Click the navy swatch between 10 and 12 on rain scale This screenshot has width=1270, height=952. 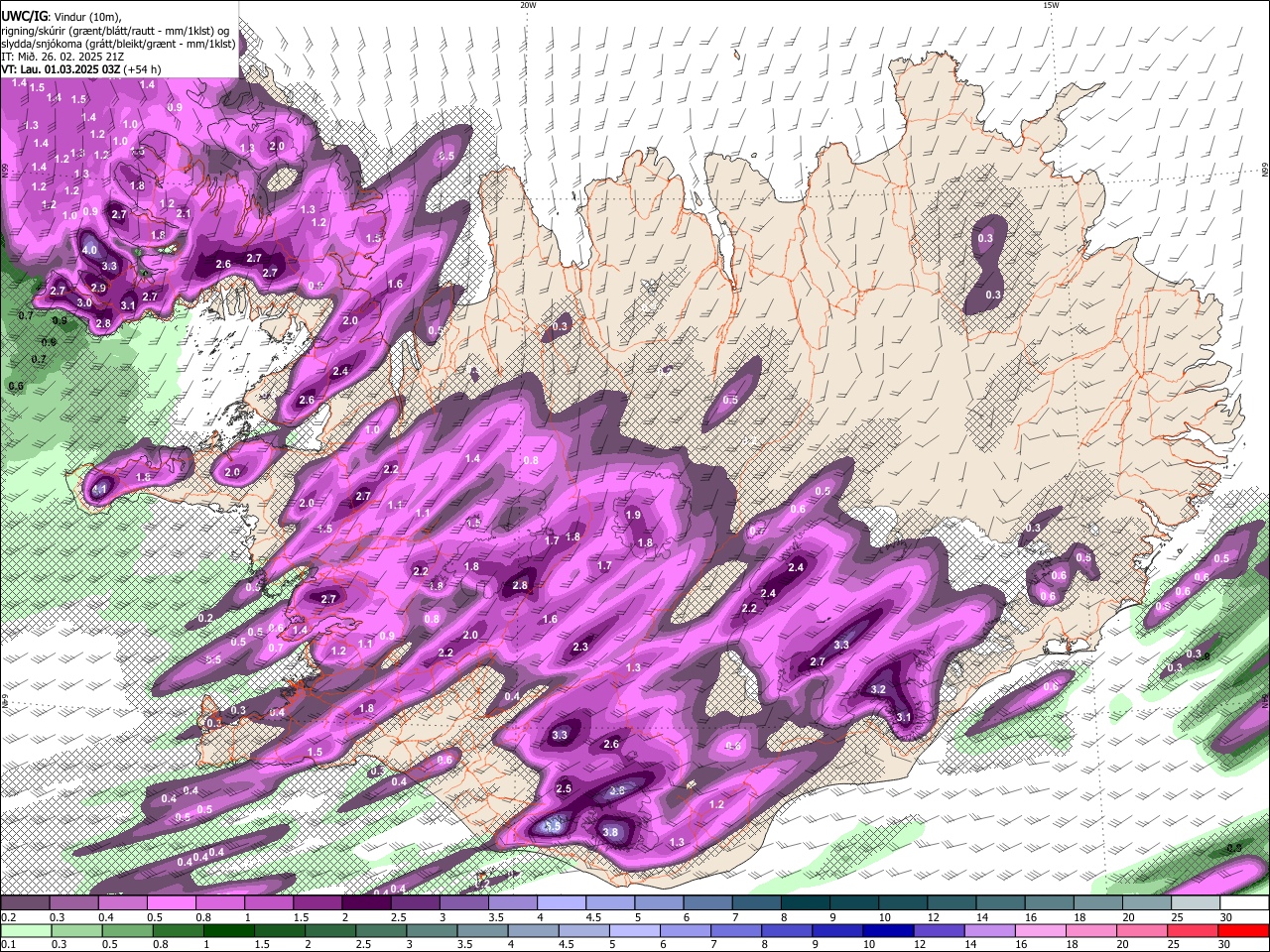(886, 930)
